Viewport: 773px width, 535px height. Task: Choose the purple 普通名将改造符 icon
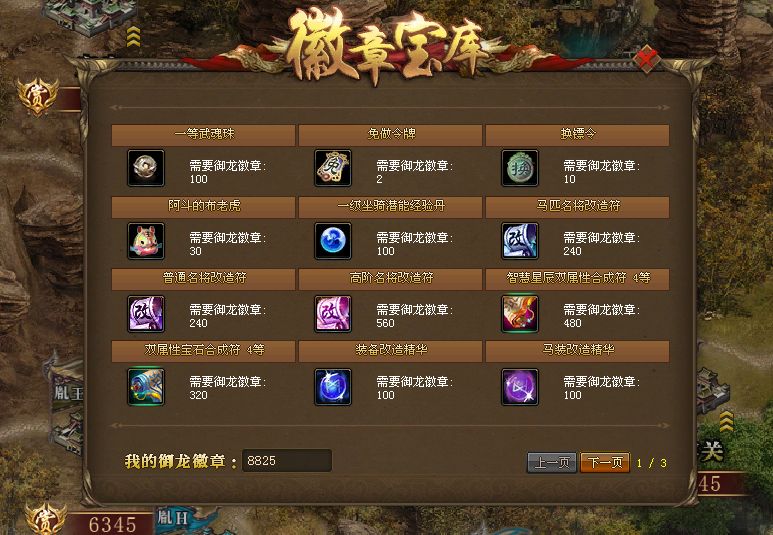145,313
